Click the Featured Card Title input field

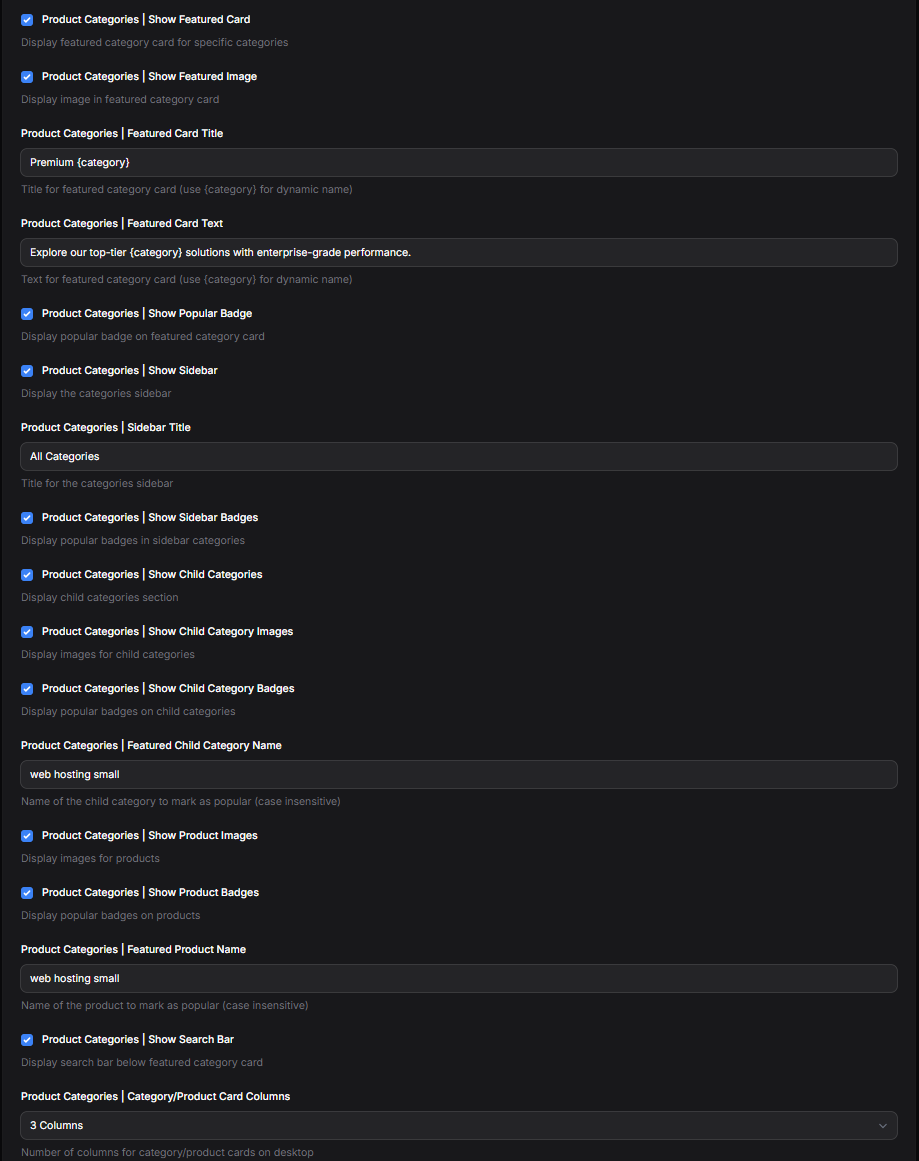click(458, 162)
